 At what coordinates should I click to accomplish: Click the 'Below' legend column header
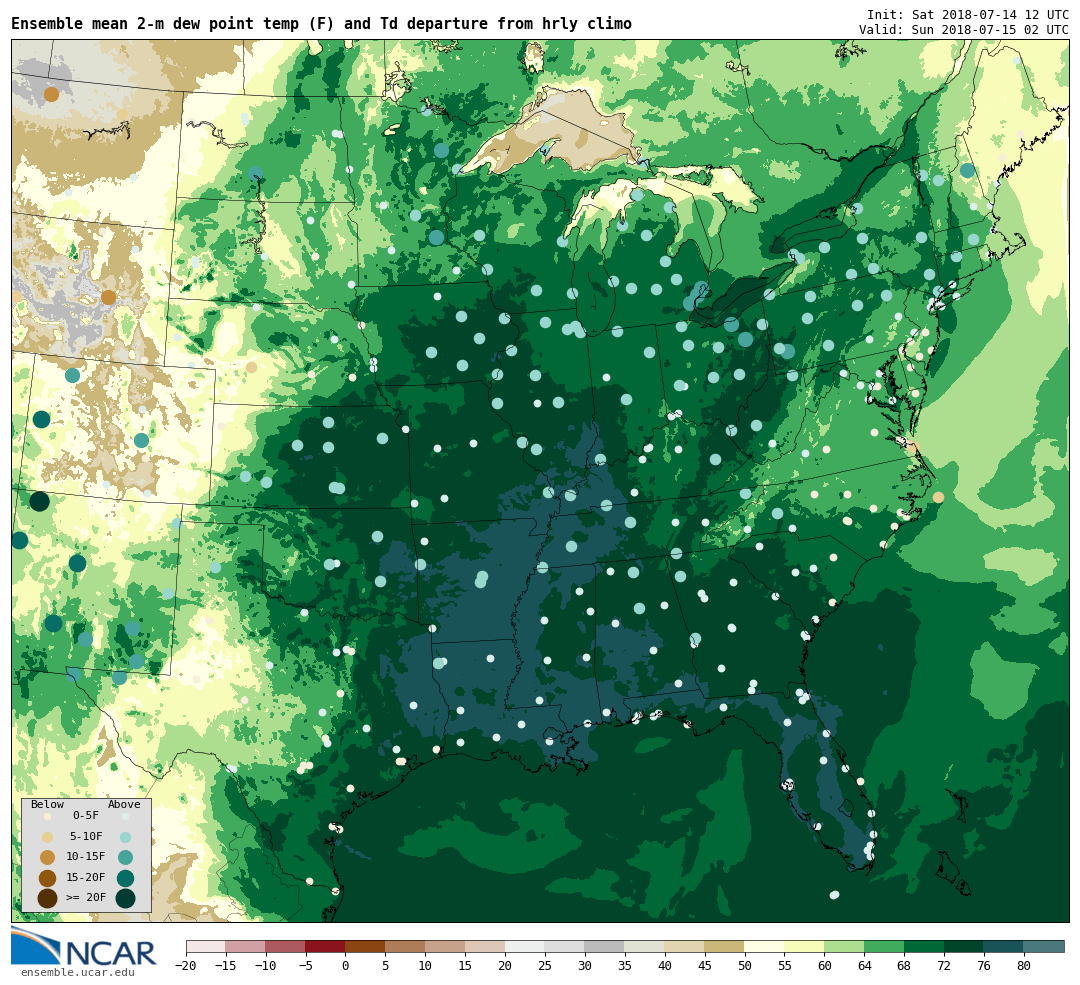pyautogui.click(x=47, y=804)
